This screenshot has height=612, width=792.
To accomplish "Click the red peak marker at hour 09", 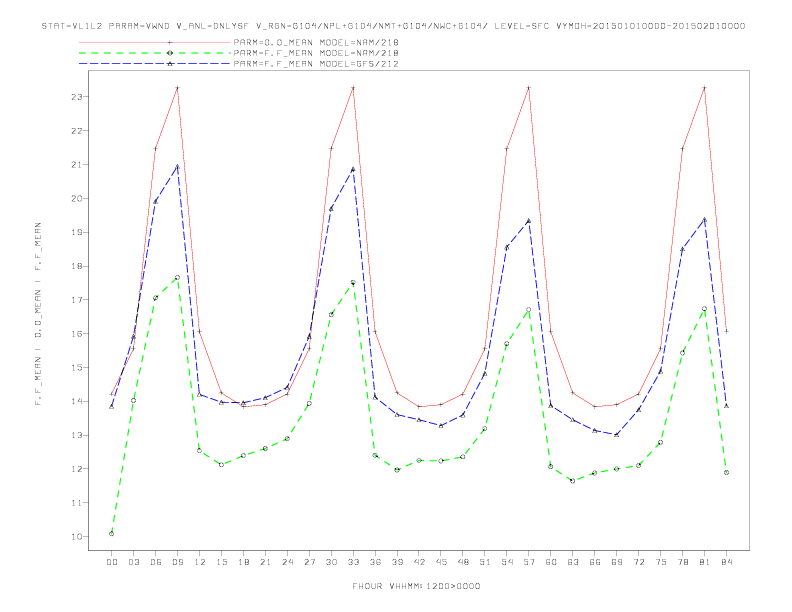I will [177, 88].
